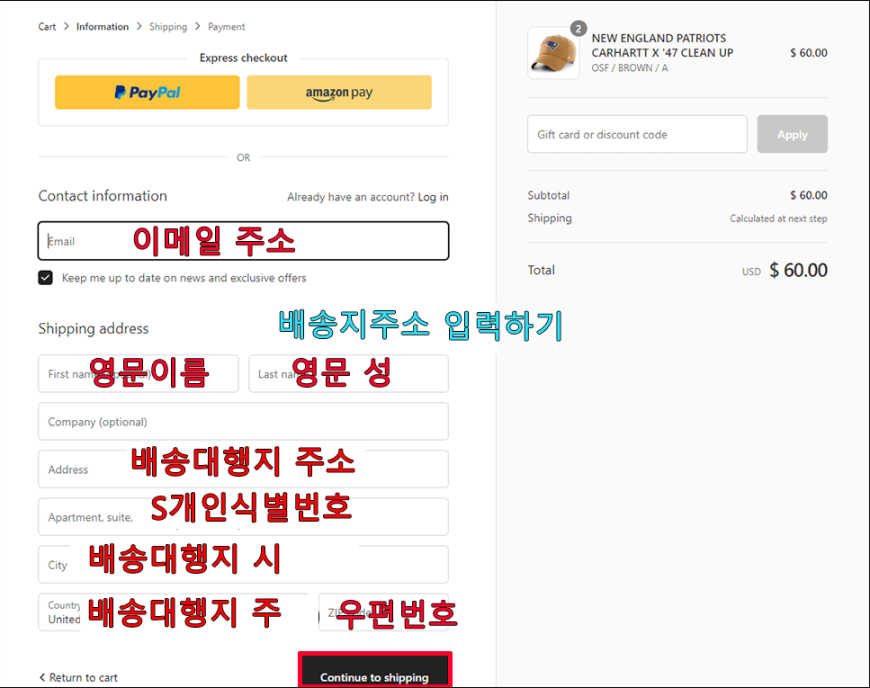Click the Log in link
The height and width of the screenshot is (688, 870).
(x=433, y=197)
